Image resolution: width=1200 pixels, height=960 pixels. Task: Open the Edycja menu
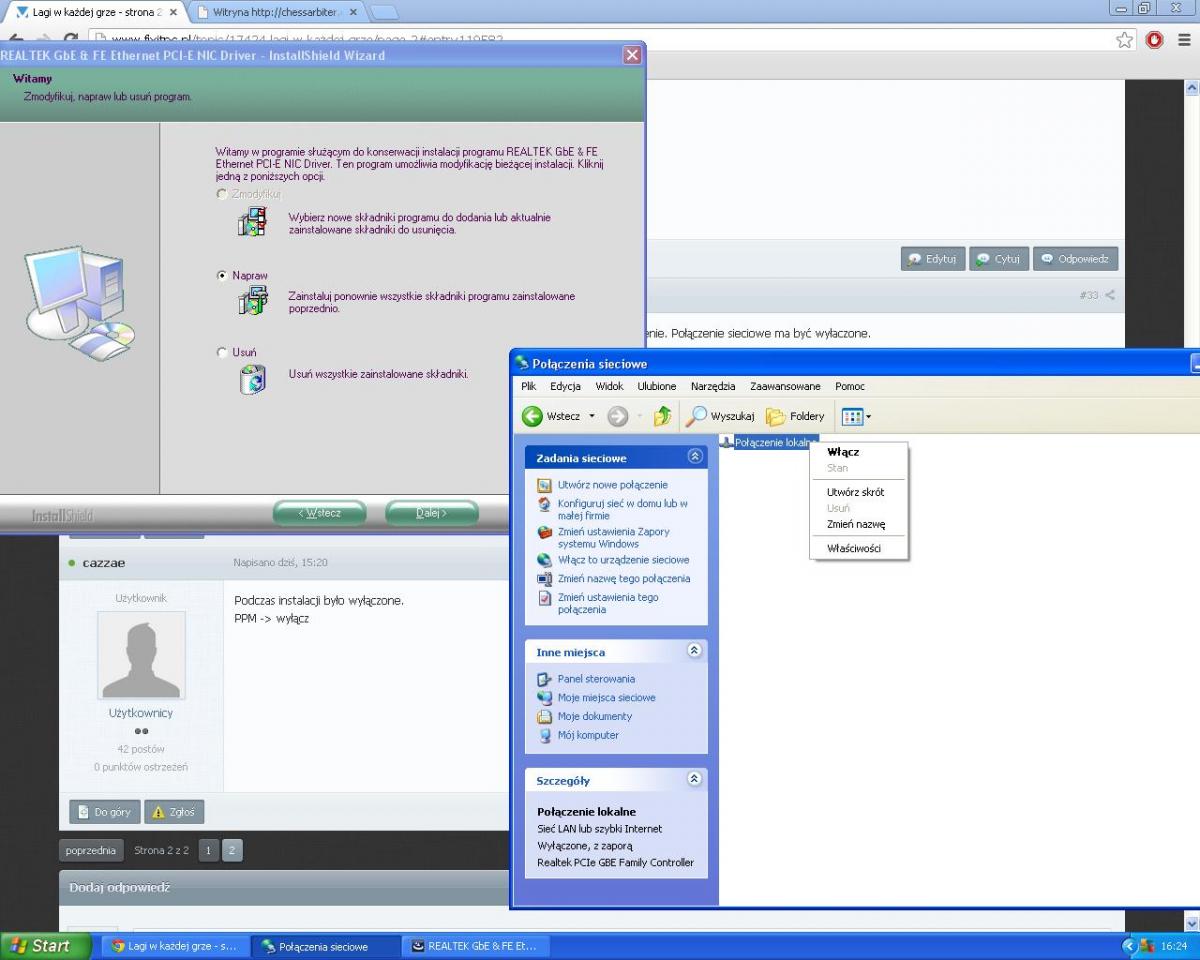click(x=565, y=386)
